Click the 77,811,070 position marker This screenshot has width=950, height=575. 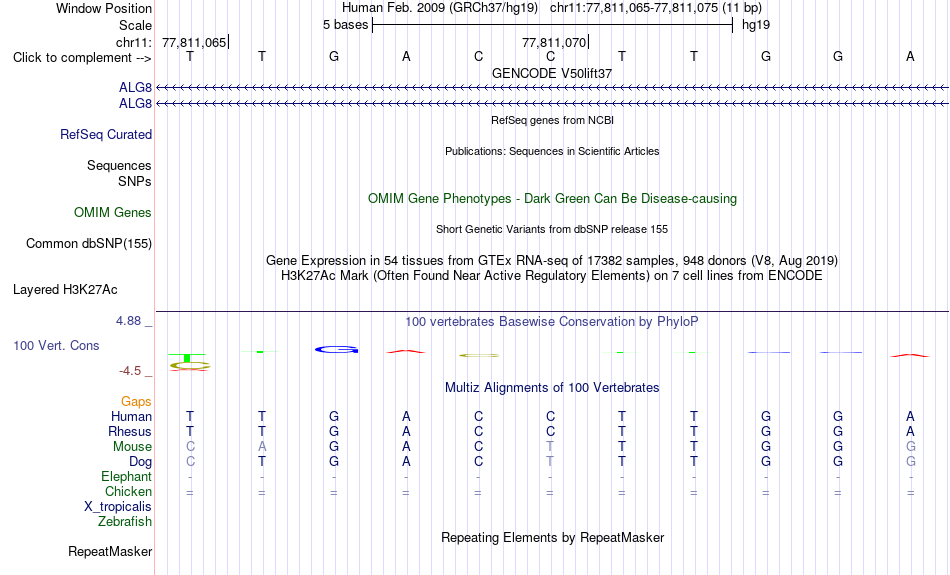click(554, 42)
